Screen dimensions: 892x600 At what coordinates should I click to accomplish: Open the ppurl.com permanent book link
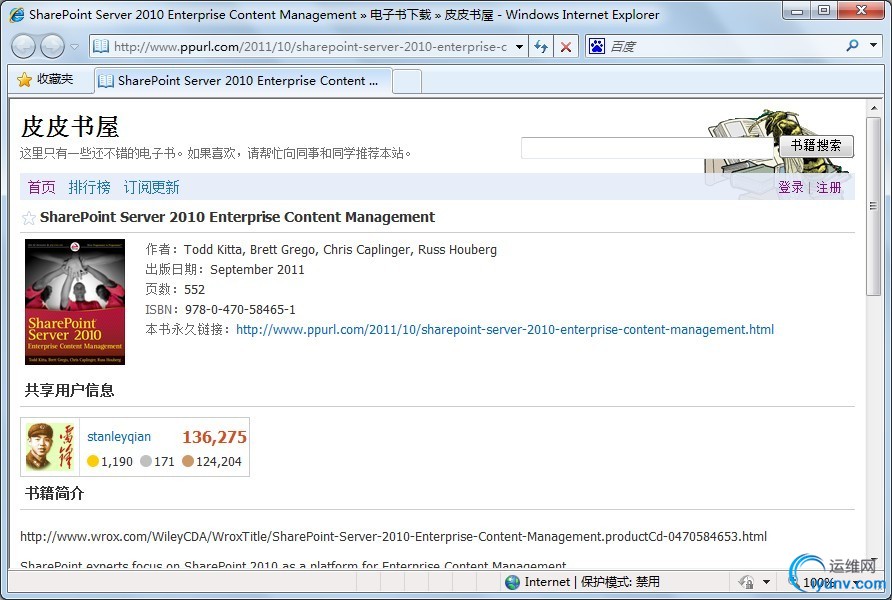point(505,329)
